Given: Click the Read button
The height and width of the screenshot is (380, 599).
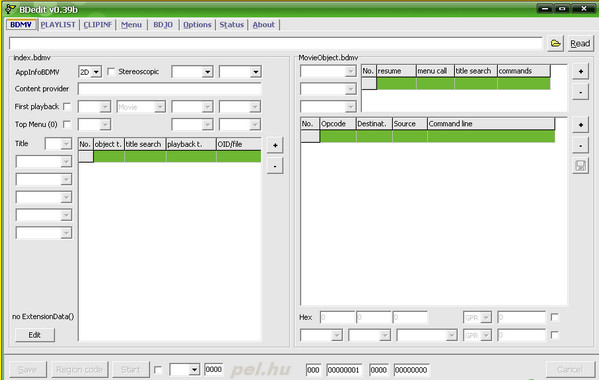Looking at the screenshot, I should [580, 44].
